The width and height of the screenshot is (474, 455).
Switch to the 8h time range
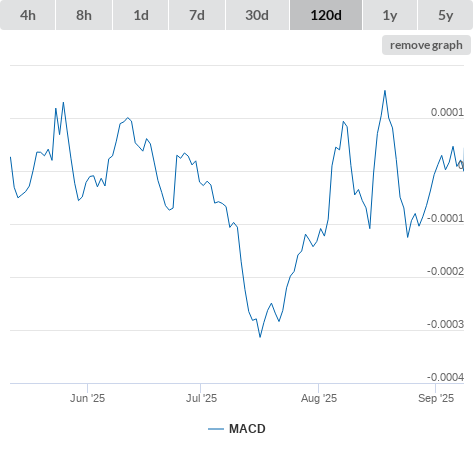point(84,15)
